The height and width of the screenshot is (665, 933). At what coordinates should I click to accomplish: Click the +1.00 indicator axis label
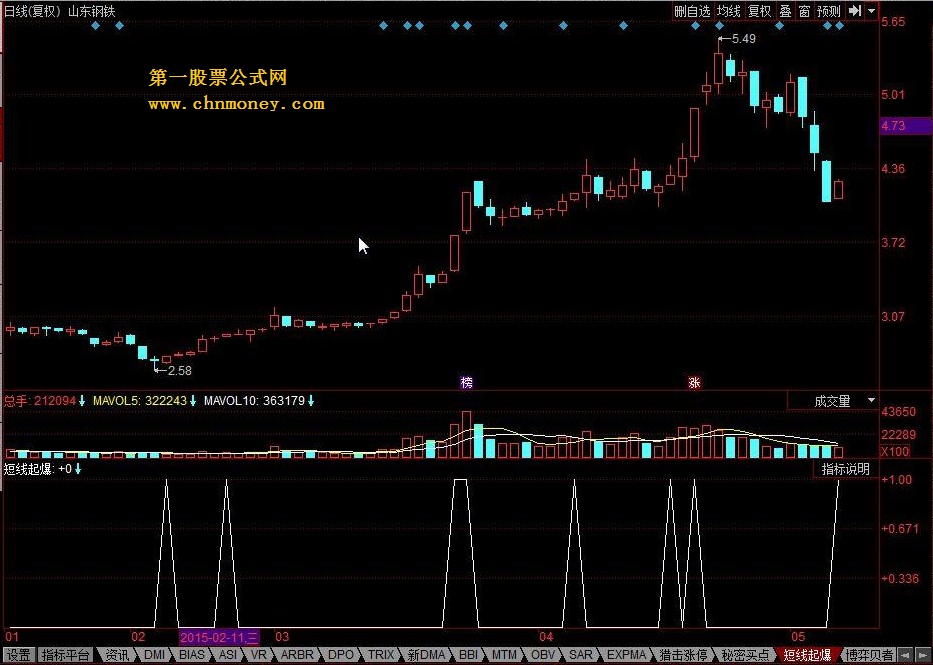(x=897, y=480)
